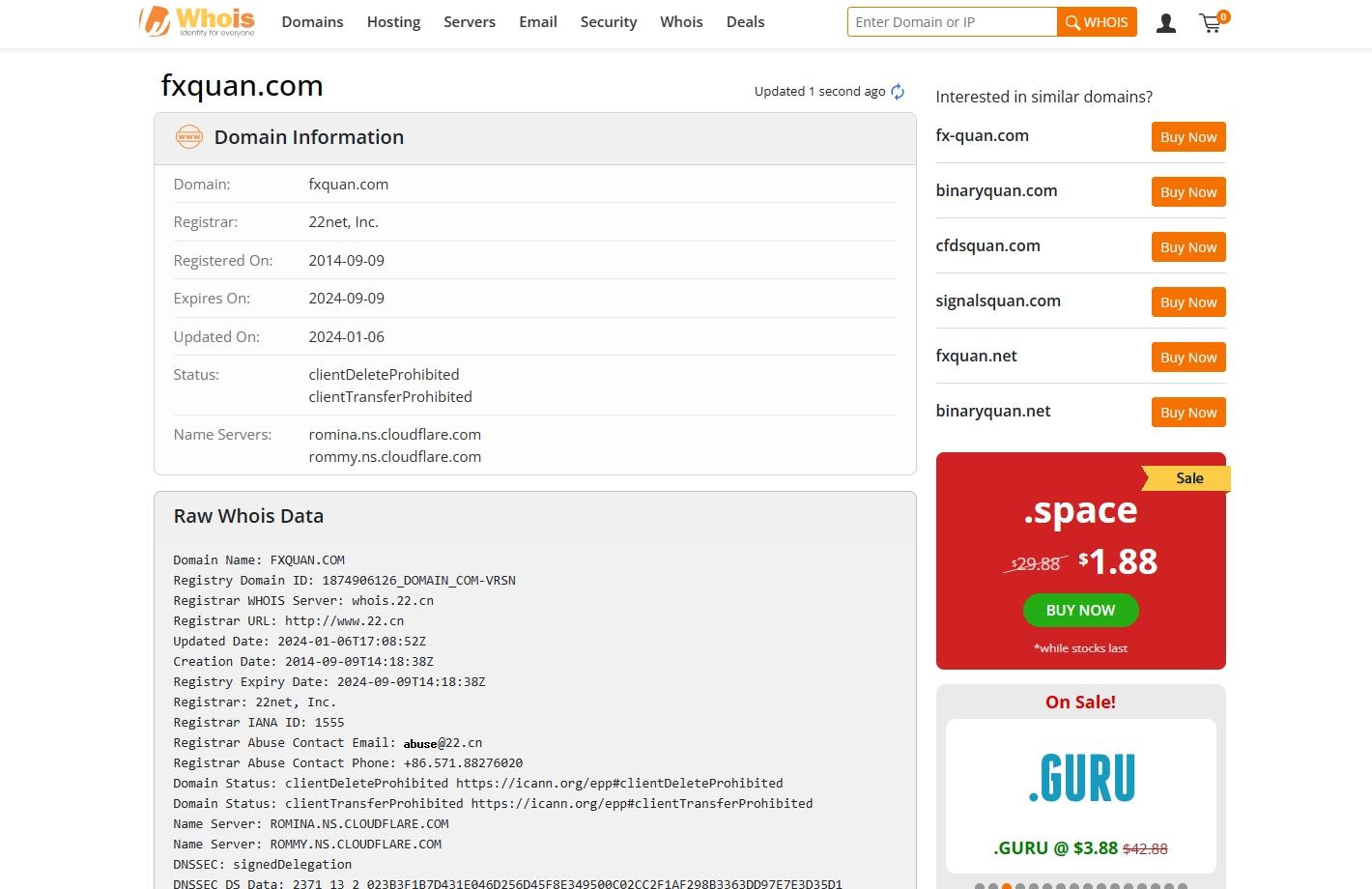The width and height of the screenshot is (1372, 889).
Task: Buy binaryquan.com with Buy Now
Action: [1188, 192]
